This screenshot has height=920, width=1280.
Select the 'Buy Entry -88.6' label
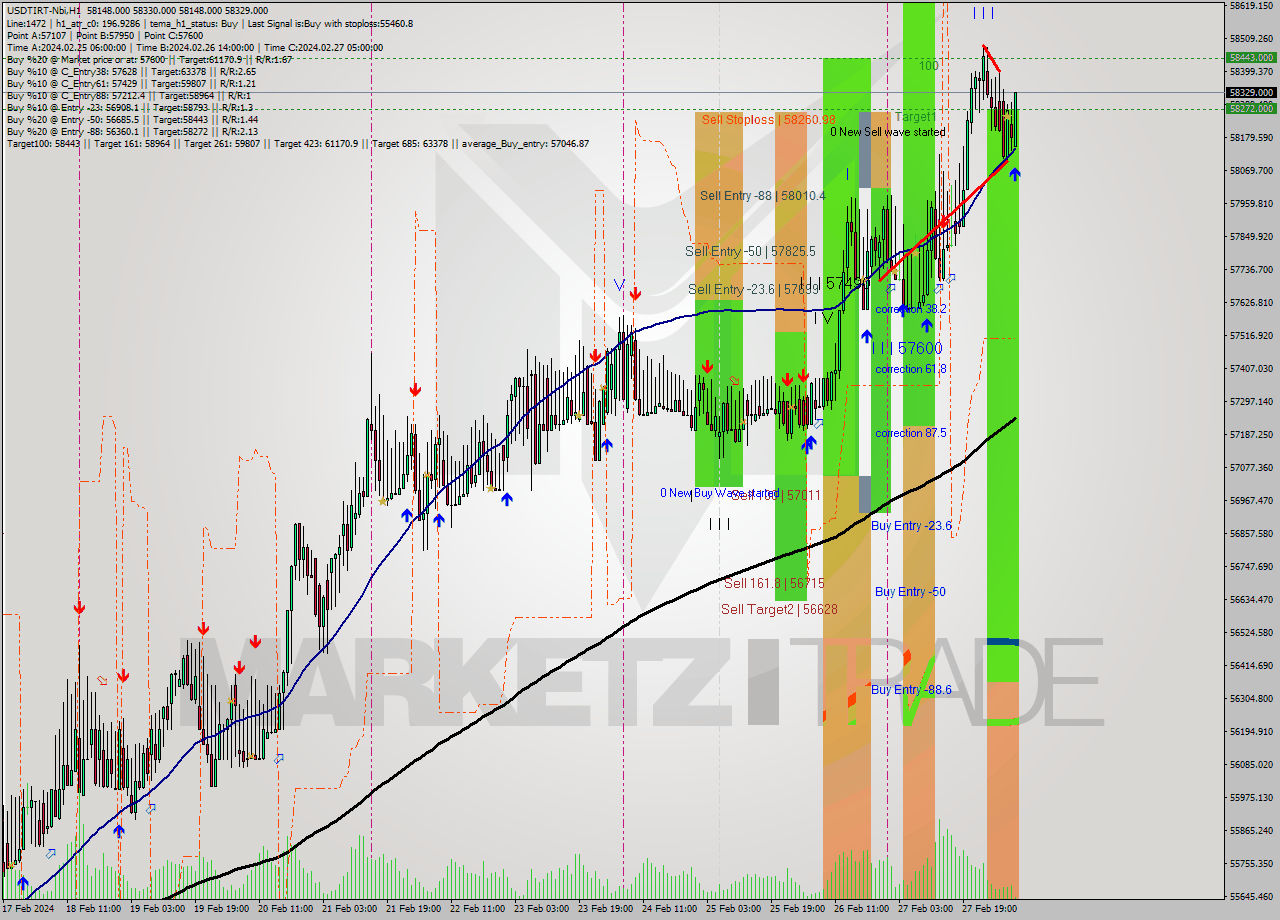point(910,689)
